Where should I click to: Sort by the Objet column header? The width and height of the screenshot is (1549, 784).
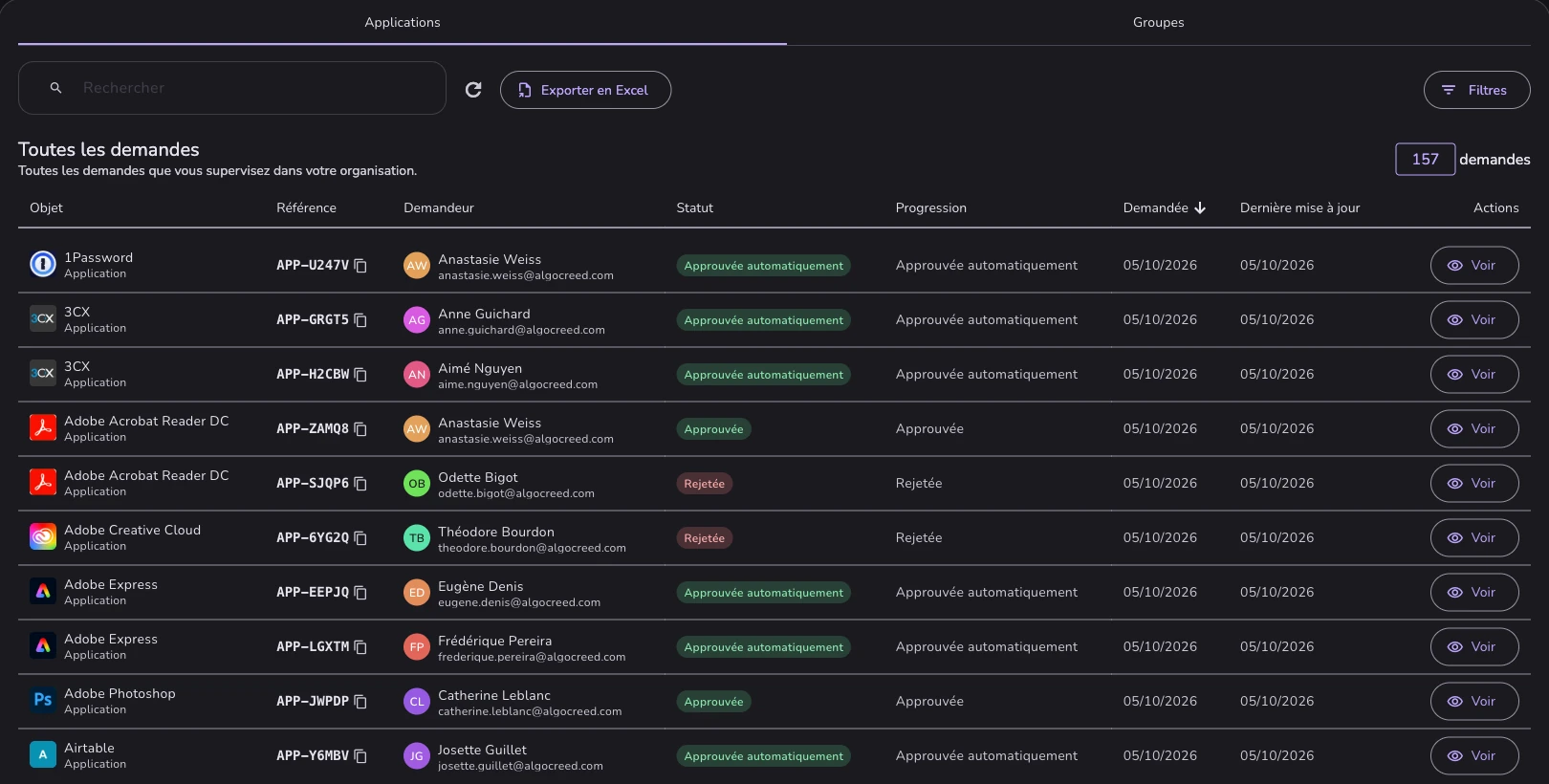46,207
